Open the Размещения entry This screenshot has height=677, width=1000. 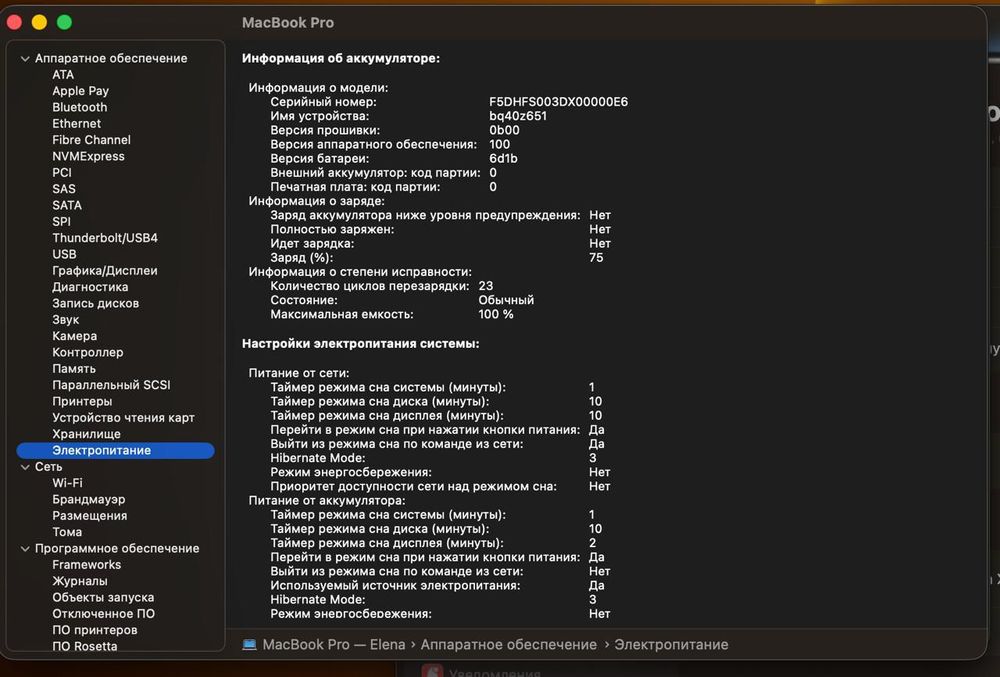click(x=89, y=516)
